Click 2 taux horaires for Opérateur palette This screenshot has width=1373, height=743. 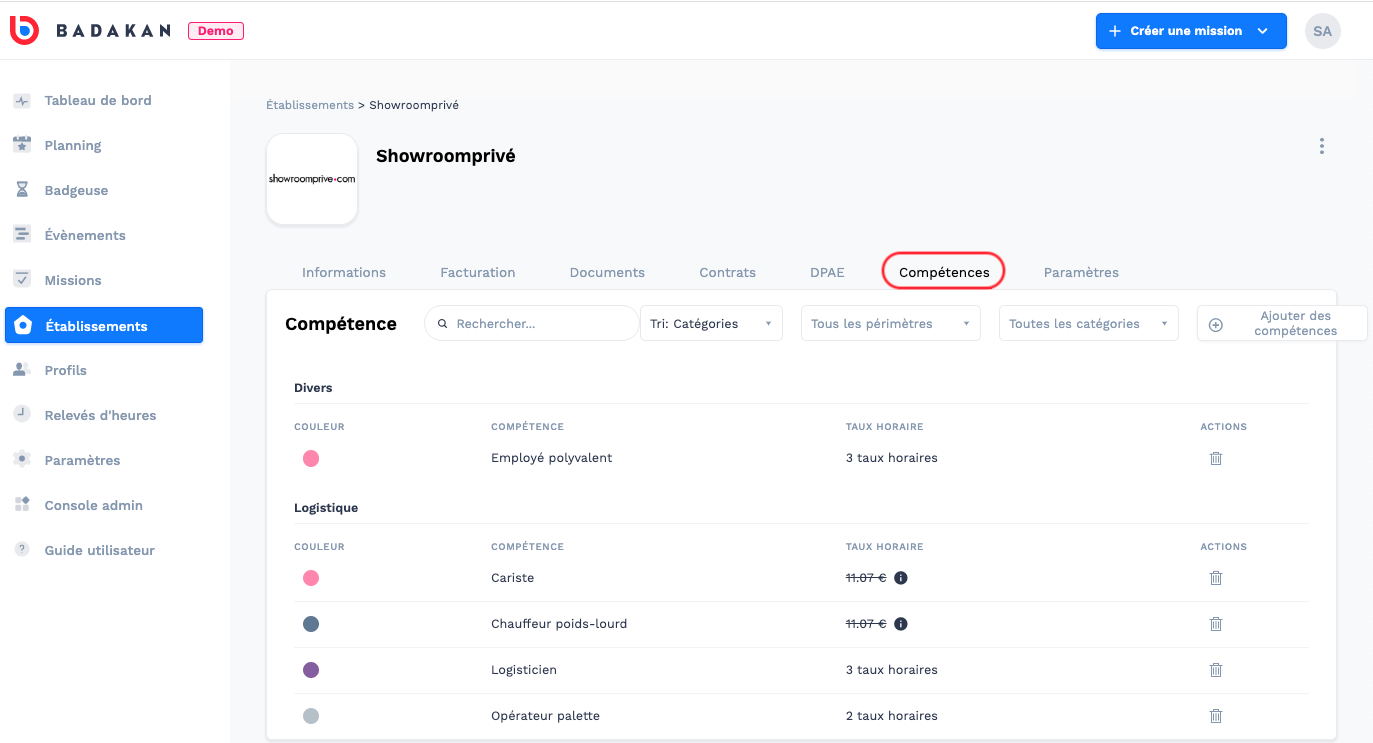coord(892,716)
